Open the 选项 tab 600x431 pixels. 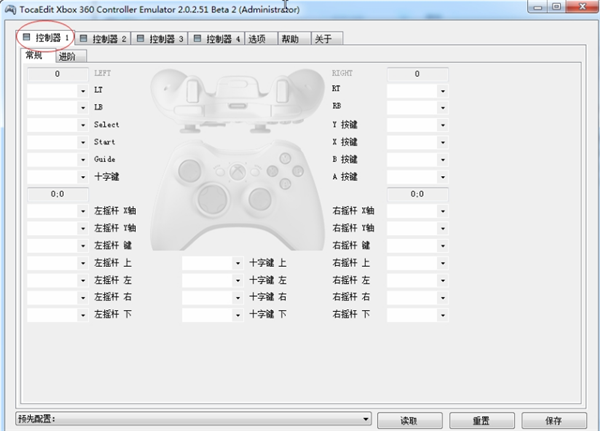pos(261,39)
